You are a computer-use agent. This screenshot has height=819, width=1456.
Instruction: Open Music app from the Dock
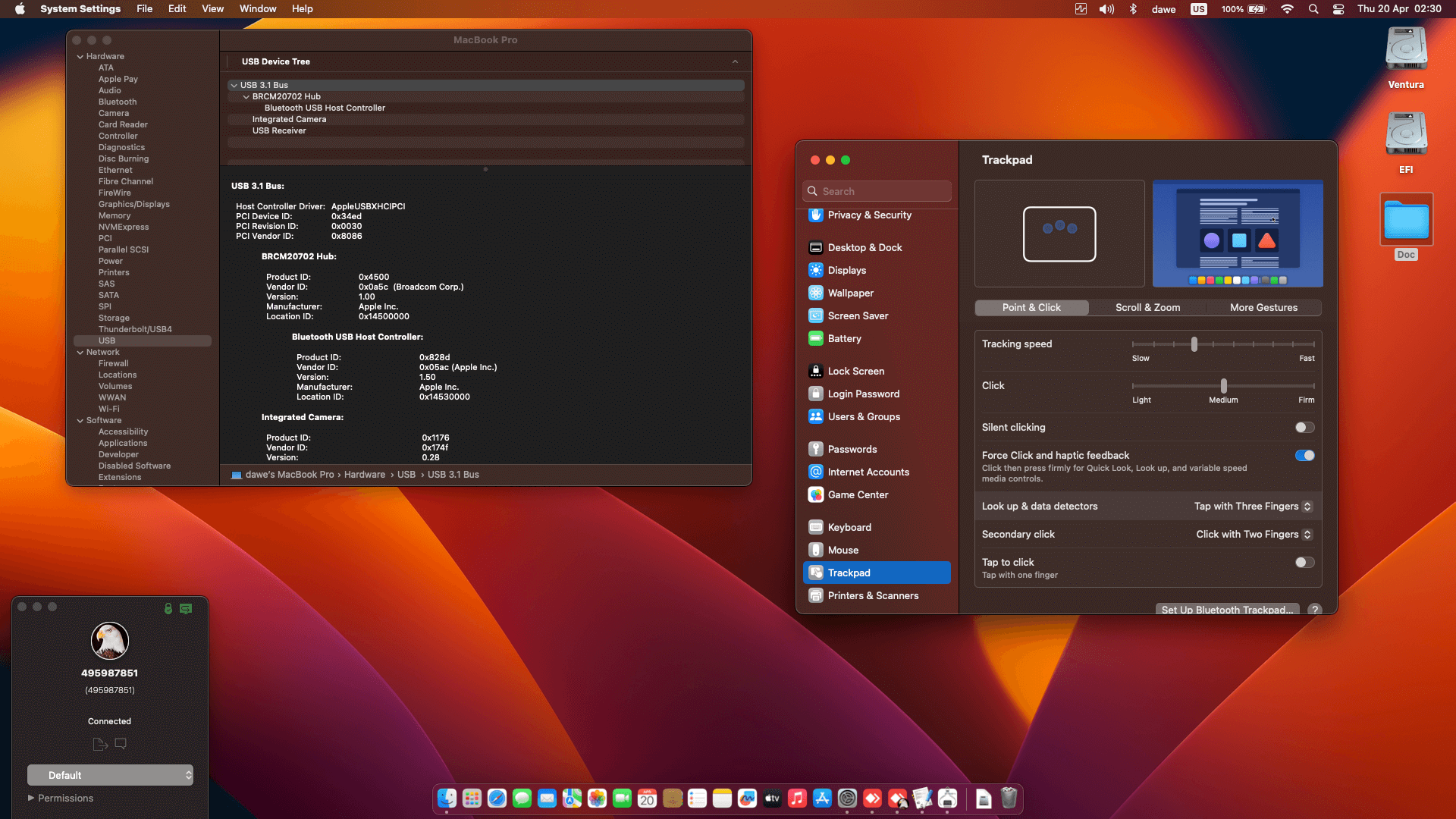pyautogui.click(x=797, y=799)
